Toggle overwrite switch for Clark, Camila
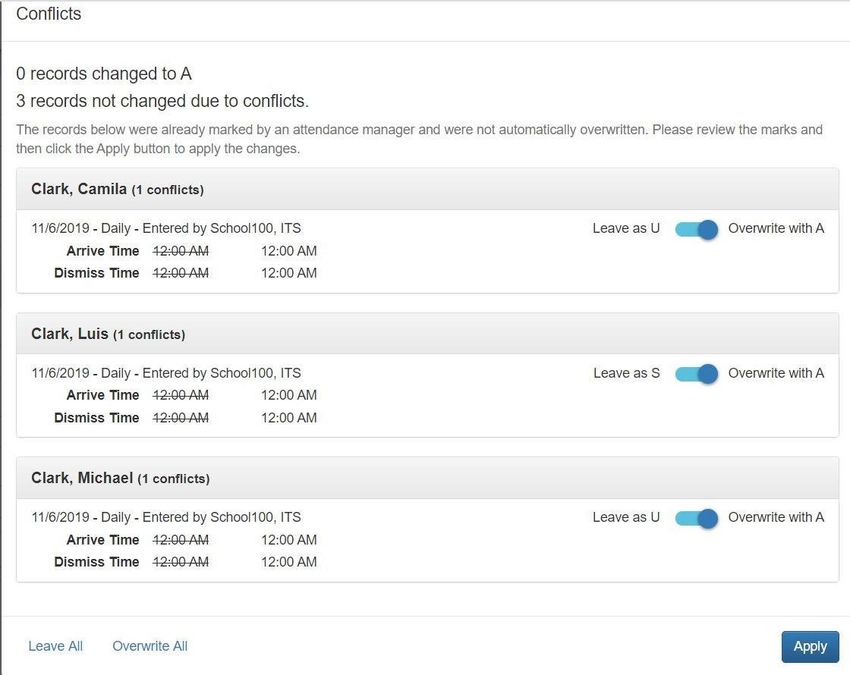This screenshot has width=850, height=675. pos(696,229)
